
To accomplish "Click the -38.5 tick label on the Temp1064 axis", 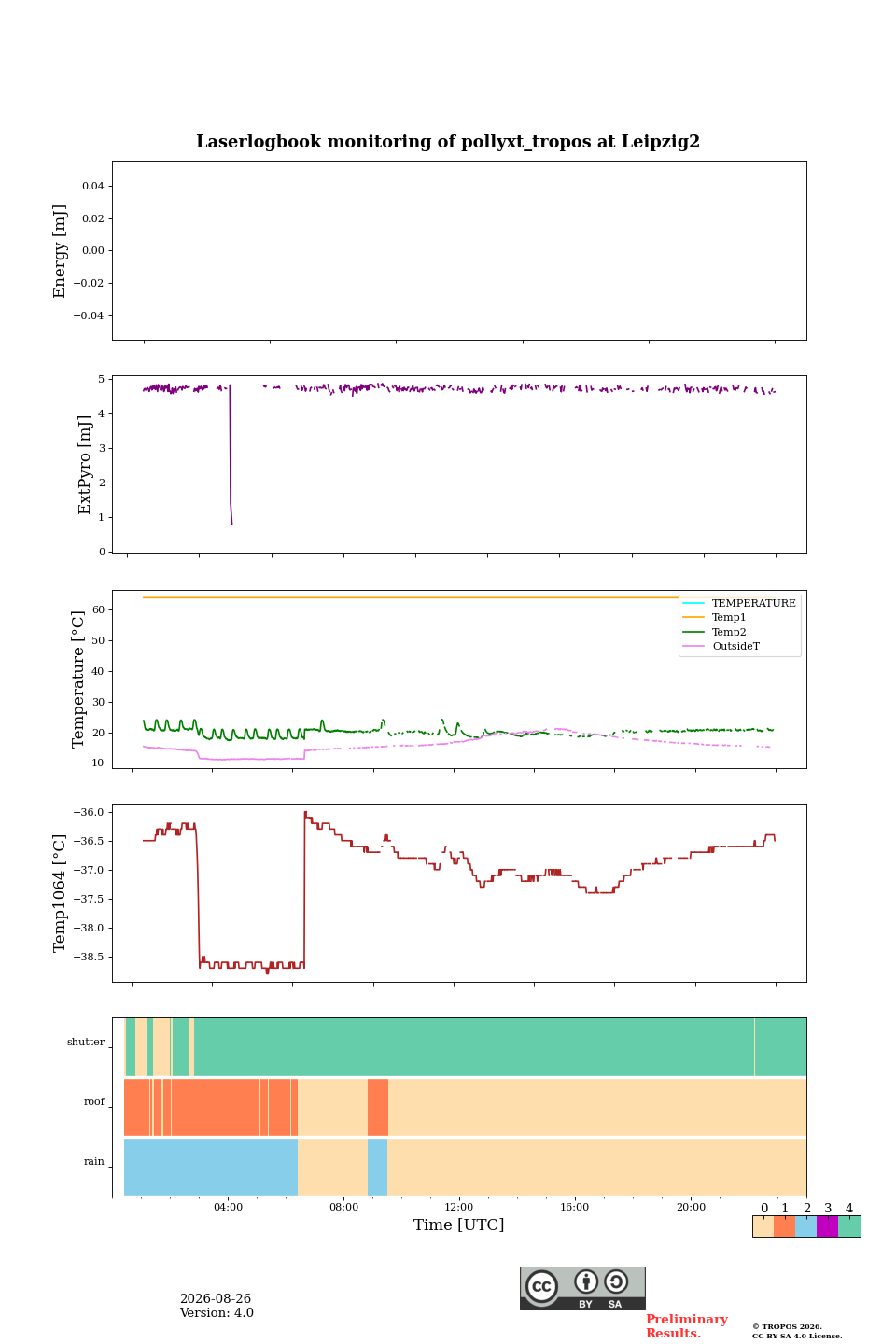I will pos(90,958).
